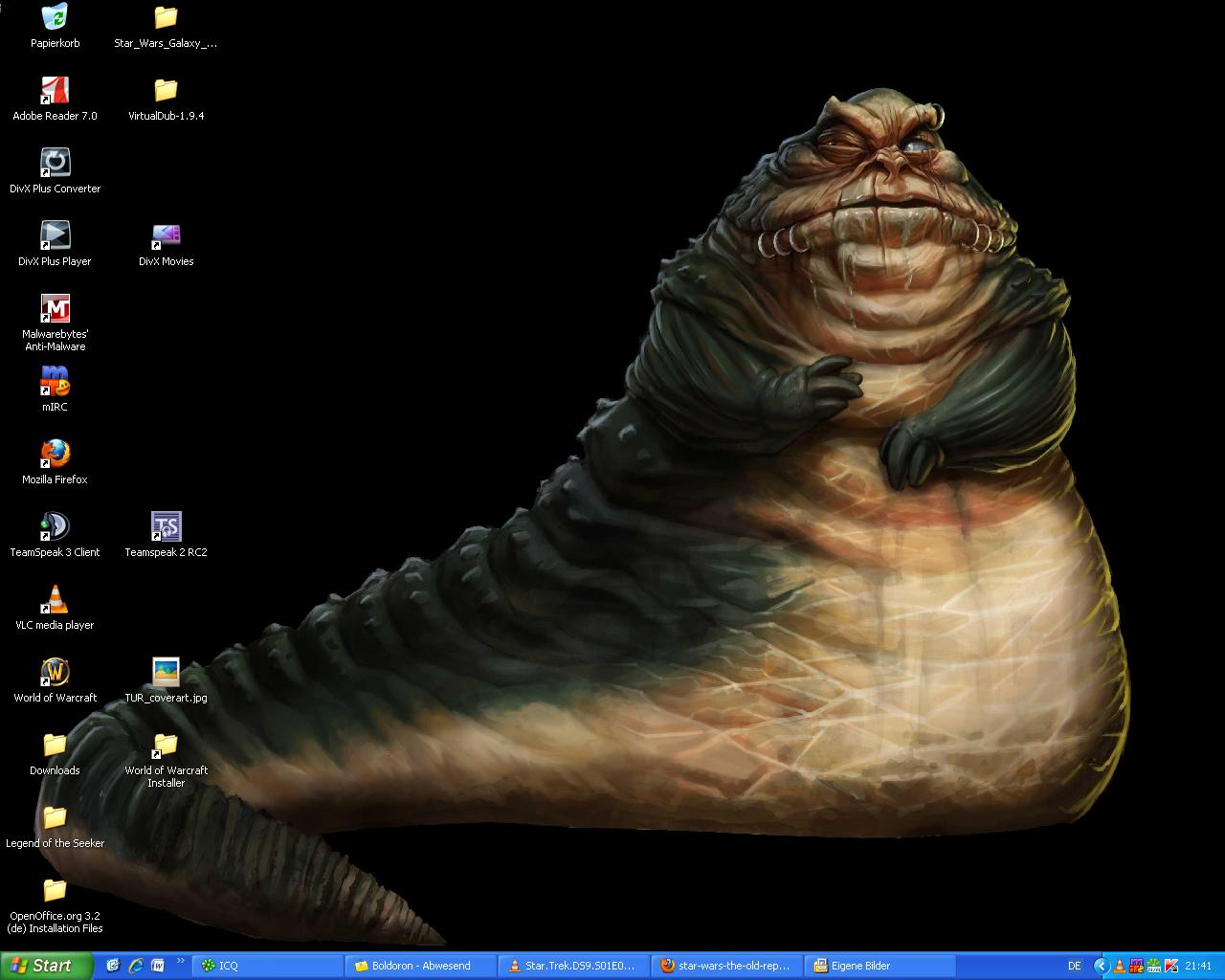This screenshot has width=1225, height=980.
Task: Launch DivX Plus Converter
Action: click(55, 171)
